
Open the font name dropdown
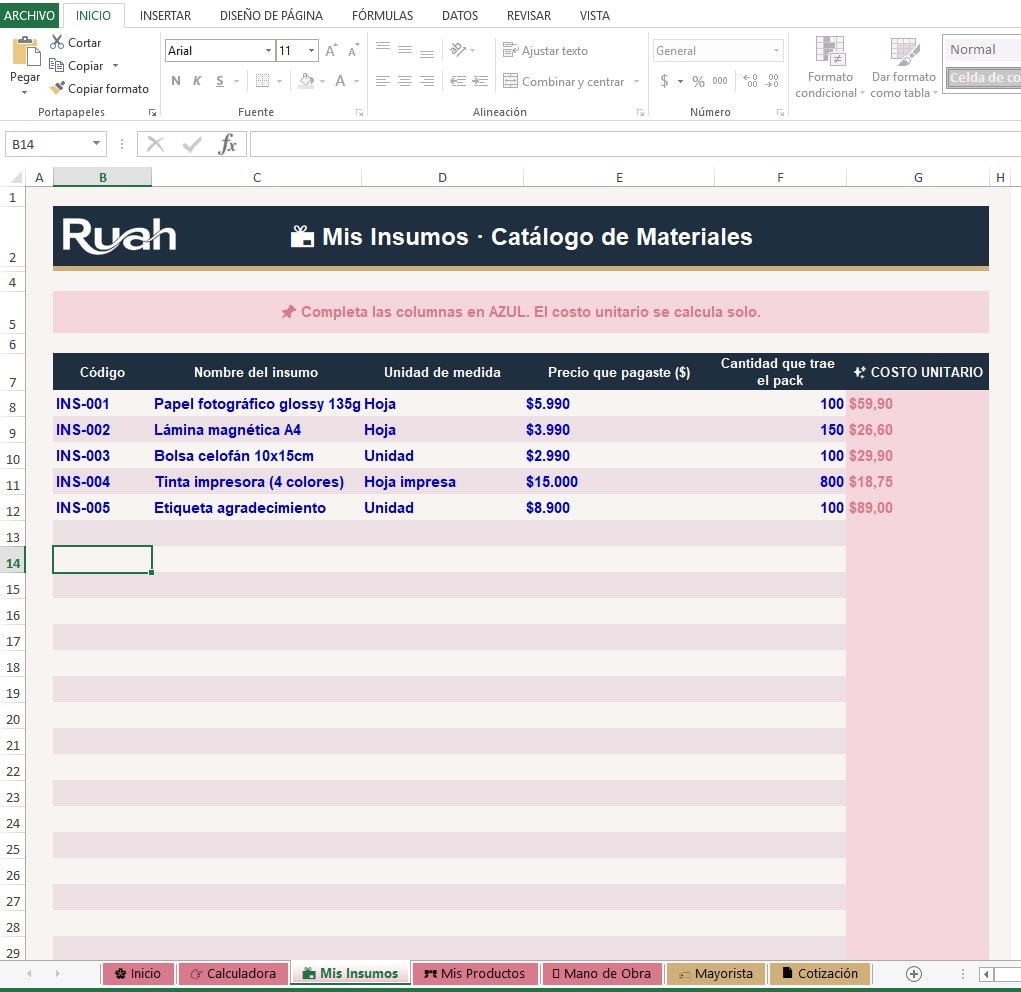(268, 51)
